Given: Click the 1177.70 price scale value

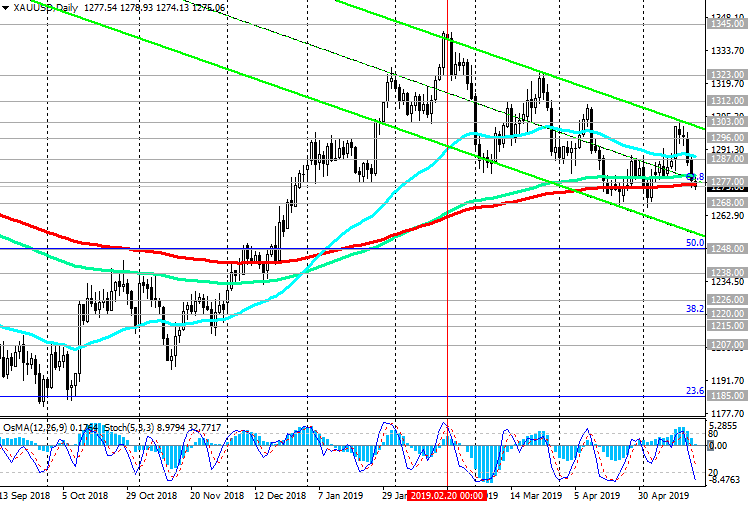Looking at the screenshot, I should [x=727, y=414].
